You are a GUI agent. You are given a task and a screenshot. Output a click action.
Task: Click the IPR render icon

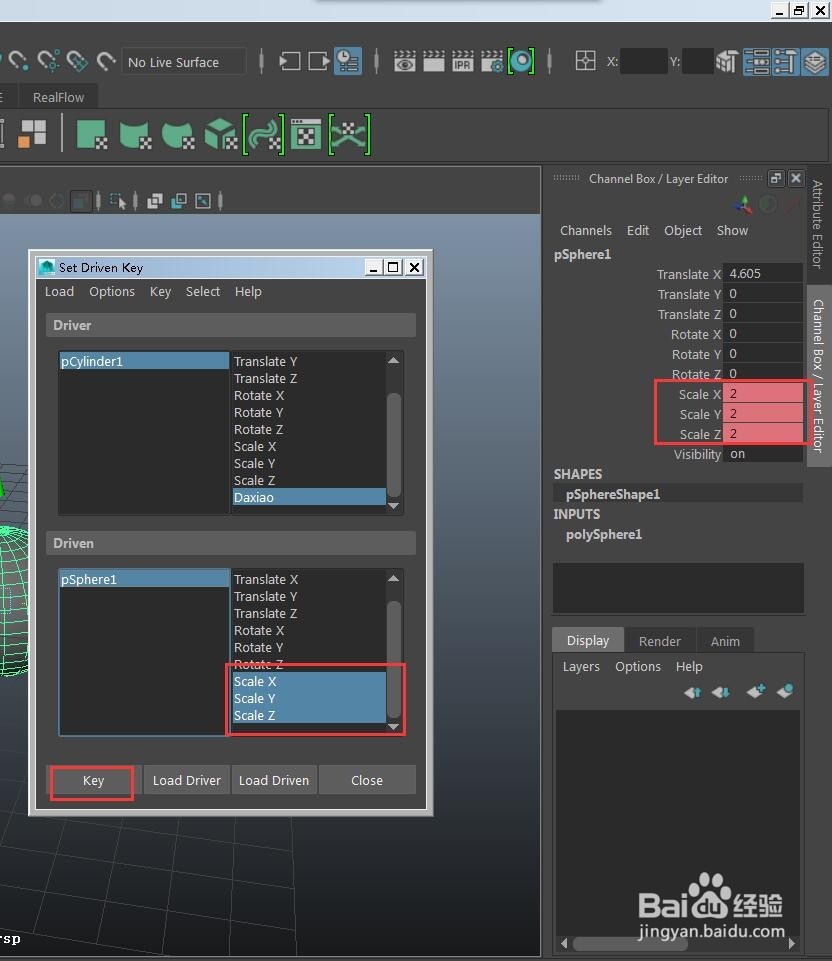[463, 62]
